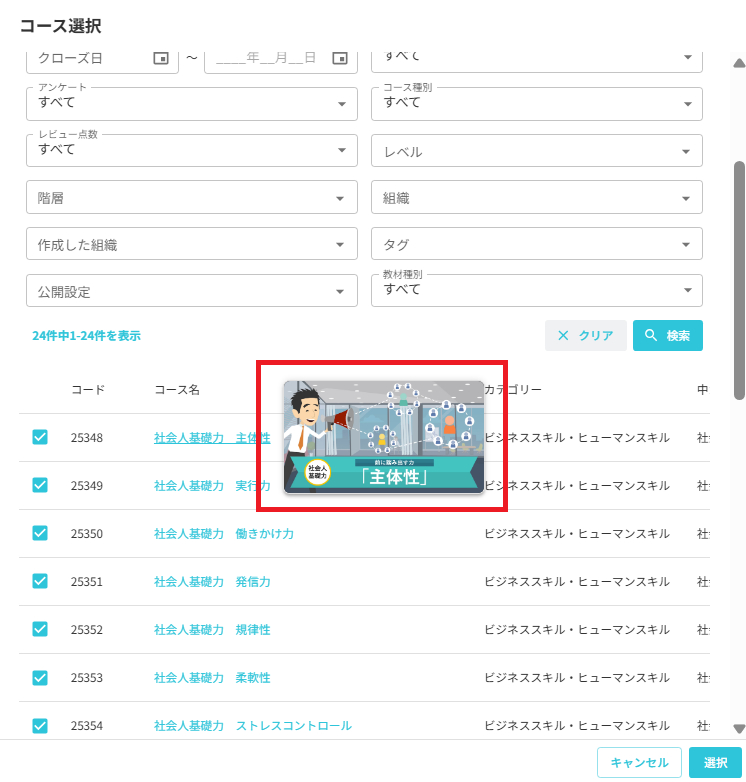746x782 pixels.
Task: Uncheck the course 25352 checkbox
Action: 40,629
